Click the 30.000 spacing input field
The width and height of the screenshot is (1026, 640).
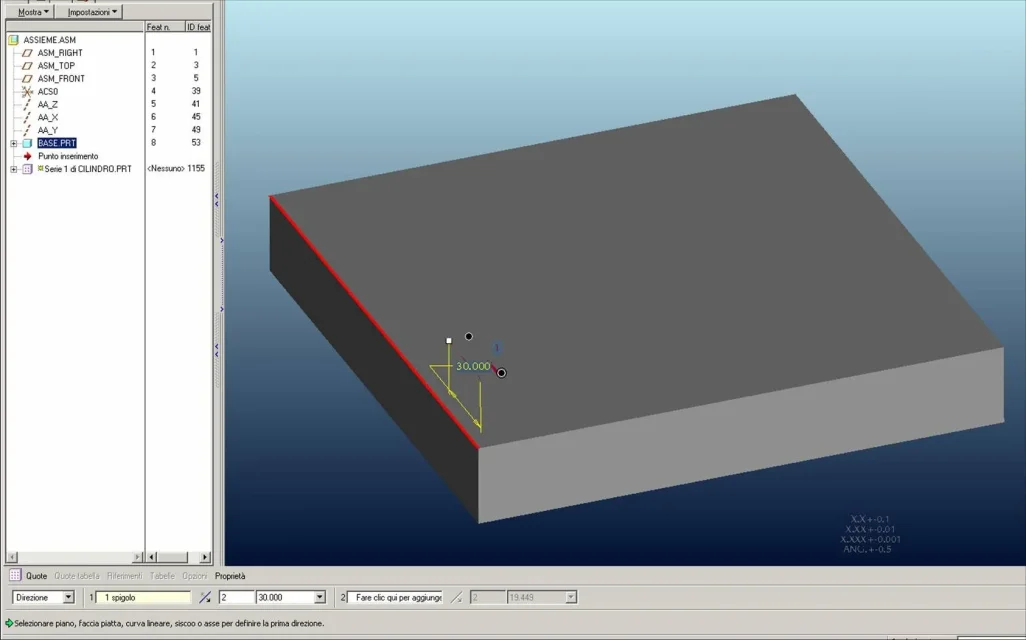[x=285, y=597]
